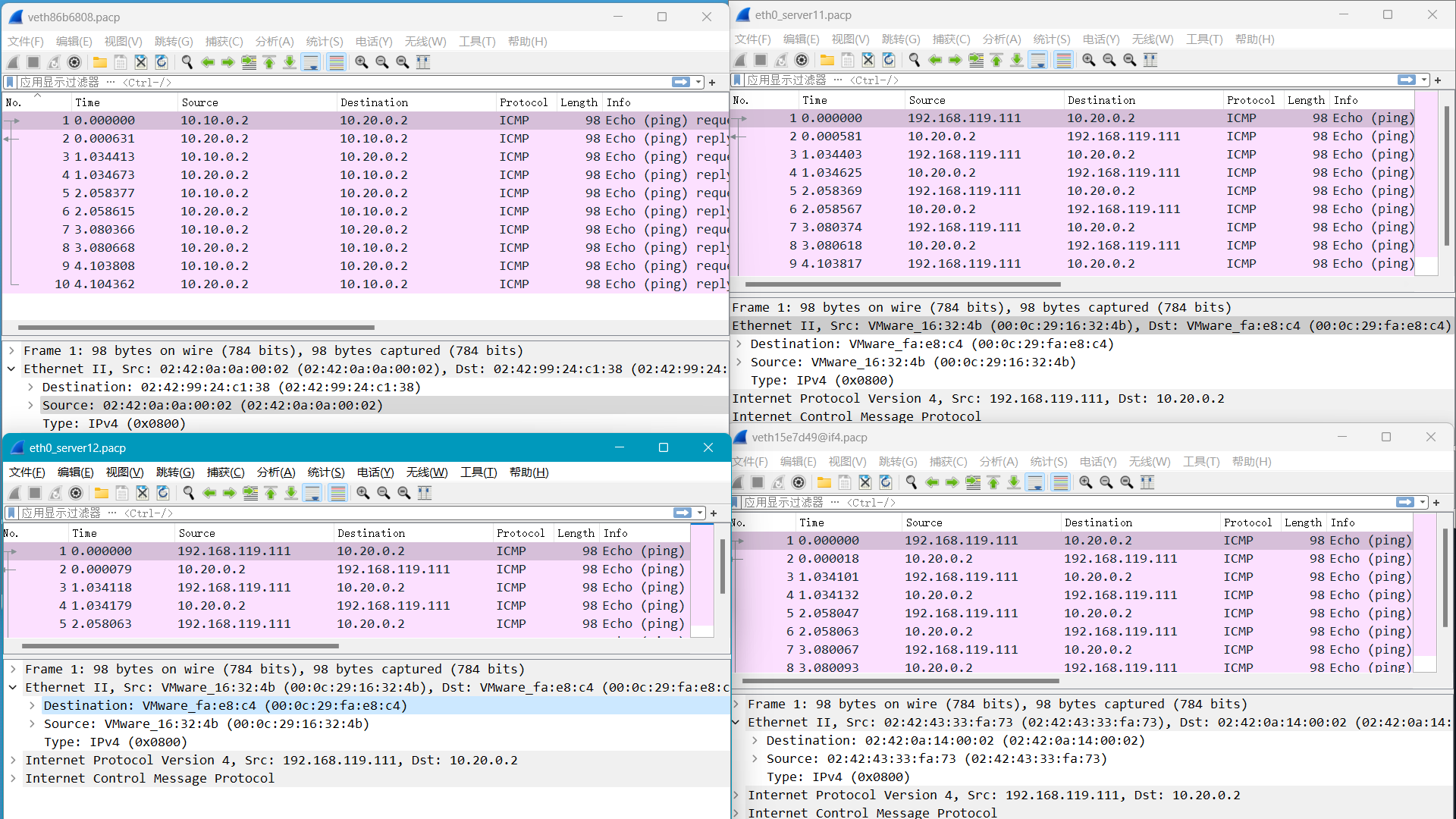The image size is (1456, 819).
Task: Open capture options in veth86b6808.pacp toolbar
Action: (x=74, y=62)
